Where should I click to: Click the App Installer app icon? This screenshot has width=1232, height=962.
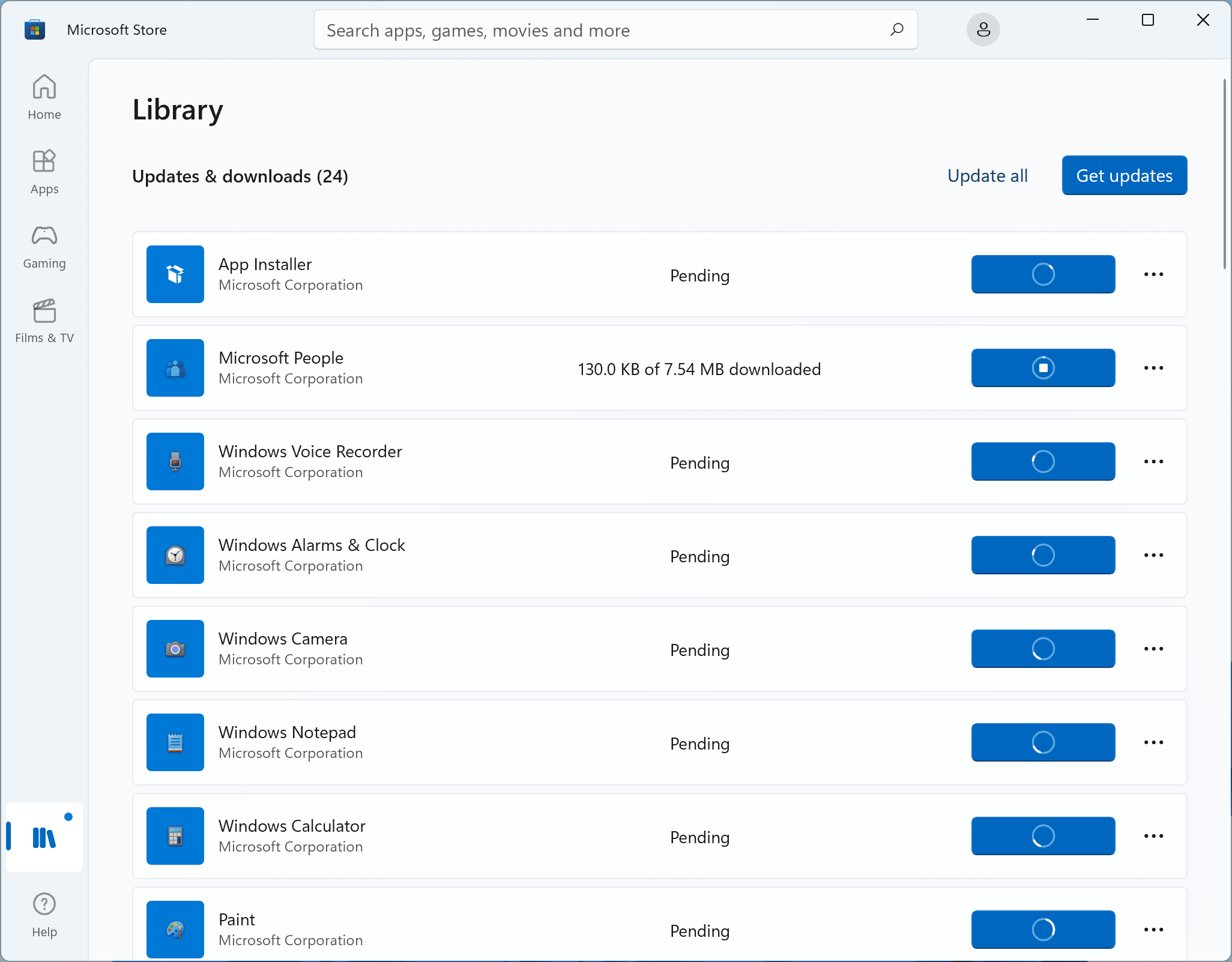coord(175,274)
